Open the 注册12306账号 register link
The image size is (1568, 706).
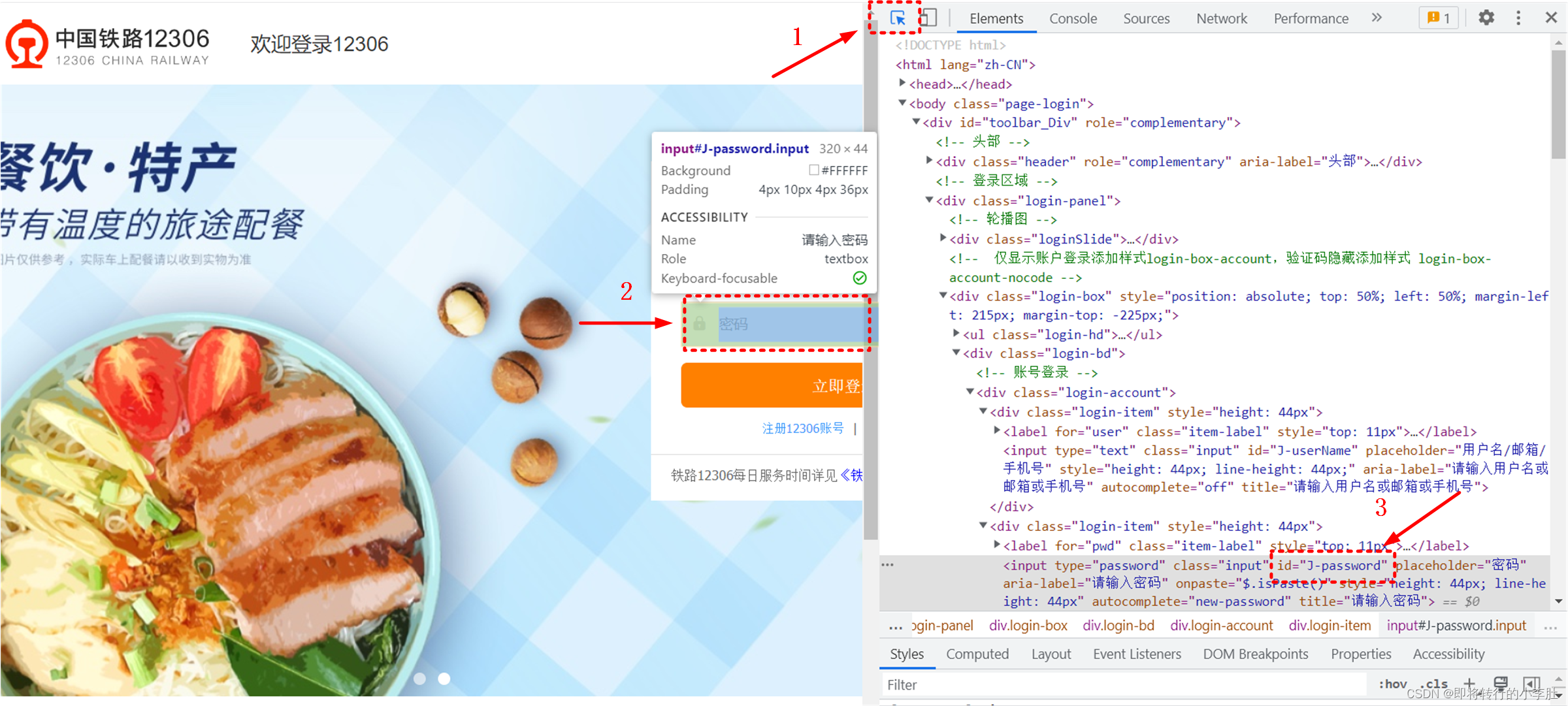pyautogui.click(x=803, y=428)
